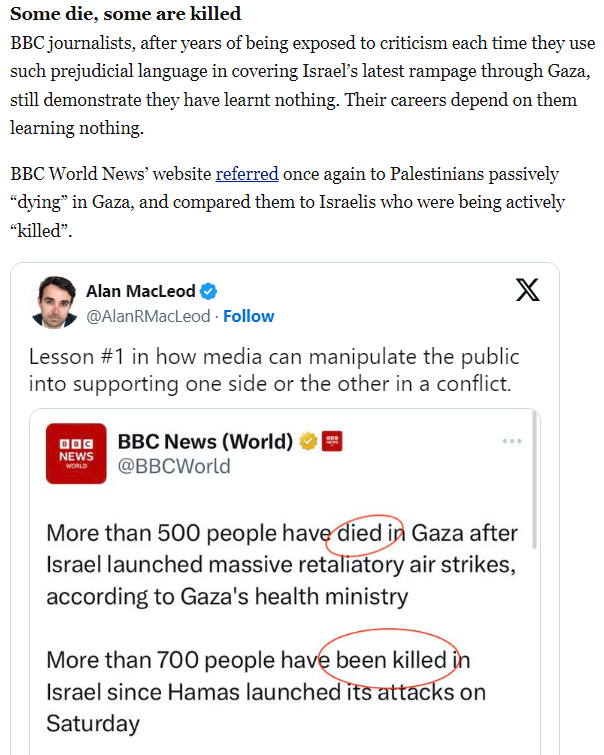
Task: Click the gold verified badge beside BBC News (World)
Action: (310, 441)
